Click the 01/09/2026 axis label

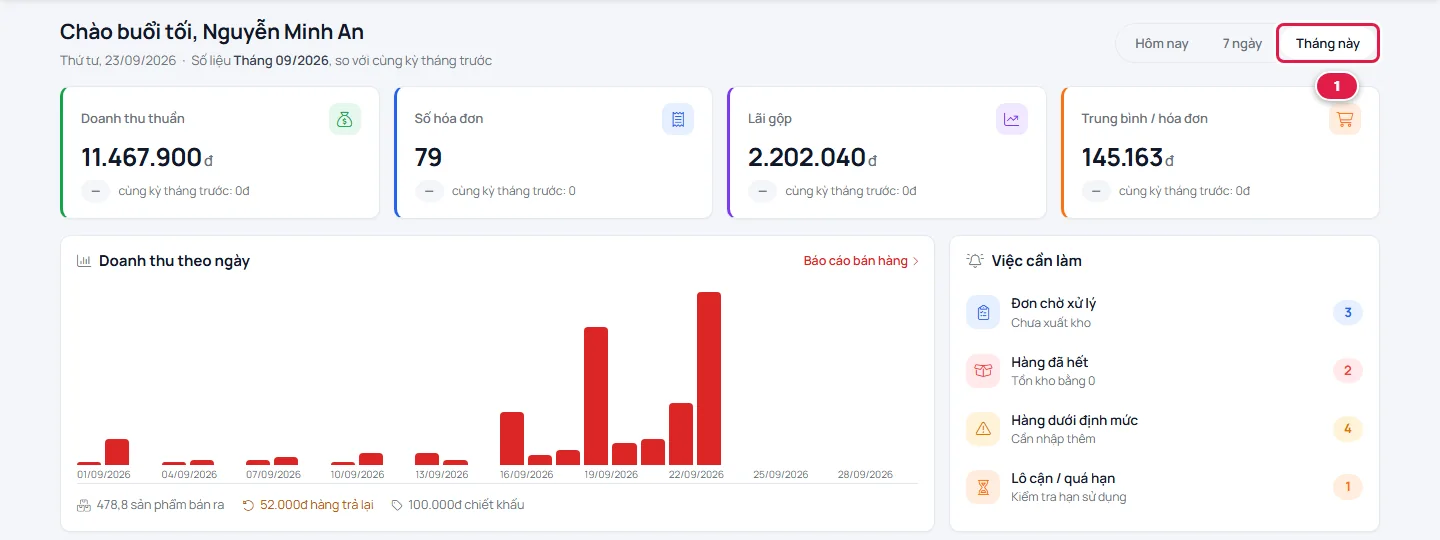104,474
